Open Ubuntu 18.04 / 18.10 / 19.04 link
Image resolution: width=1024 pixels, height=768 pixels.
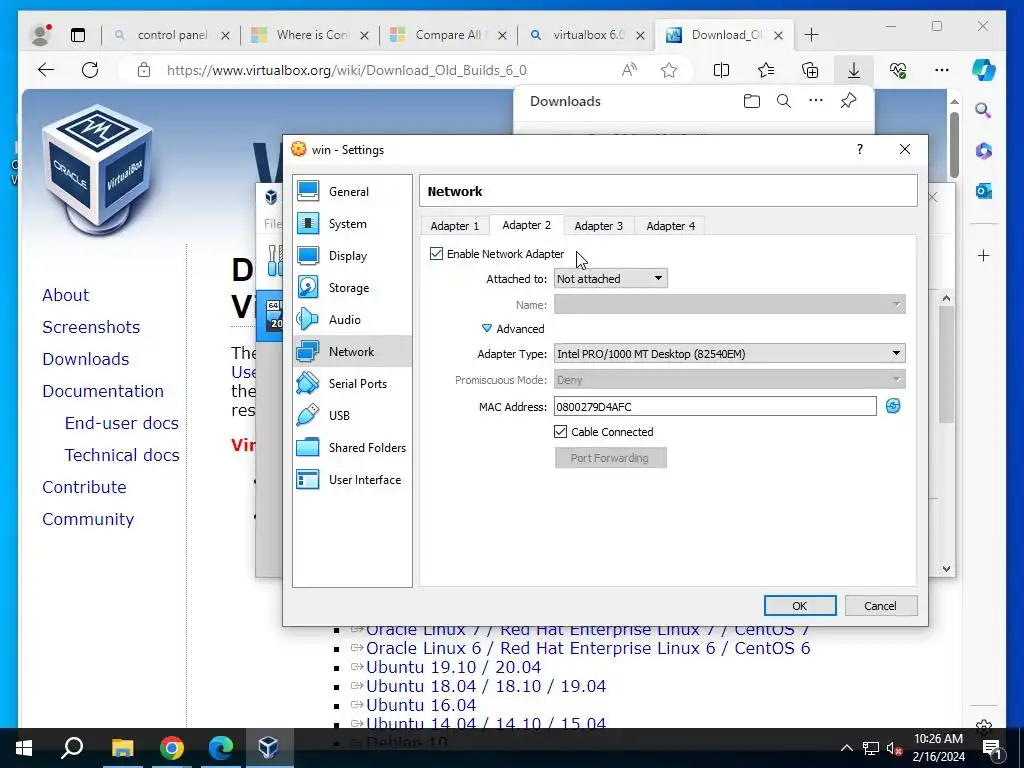click(486, 686)
